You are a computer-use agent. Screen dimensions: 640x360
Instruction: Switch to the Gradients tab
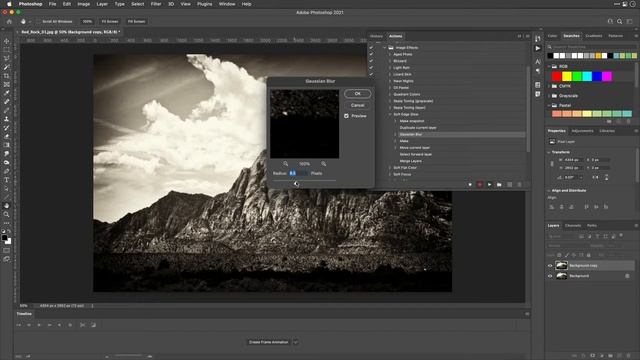coord(594,36)
